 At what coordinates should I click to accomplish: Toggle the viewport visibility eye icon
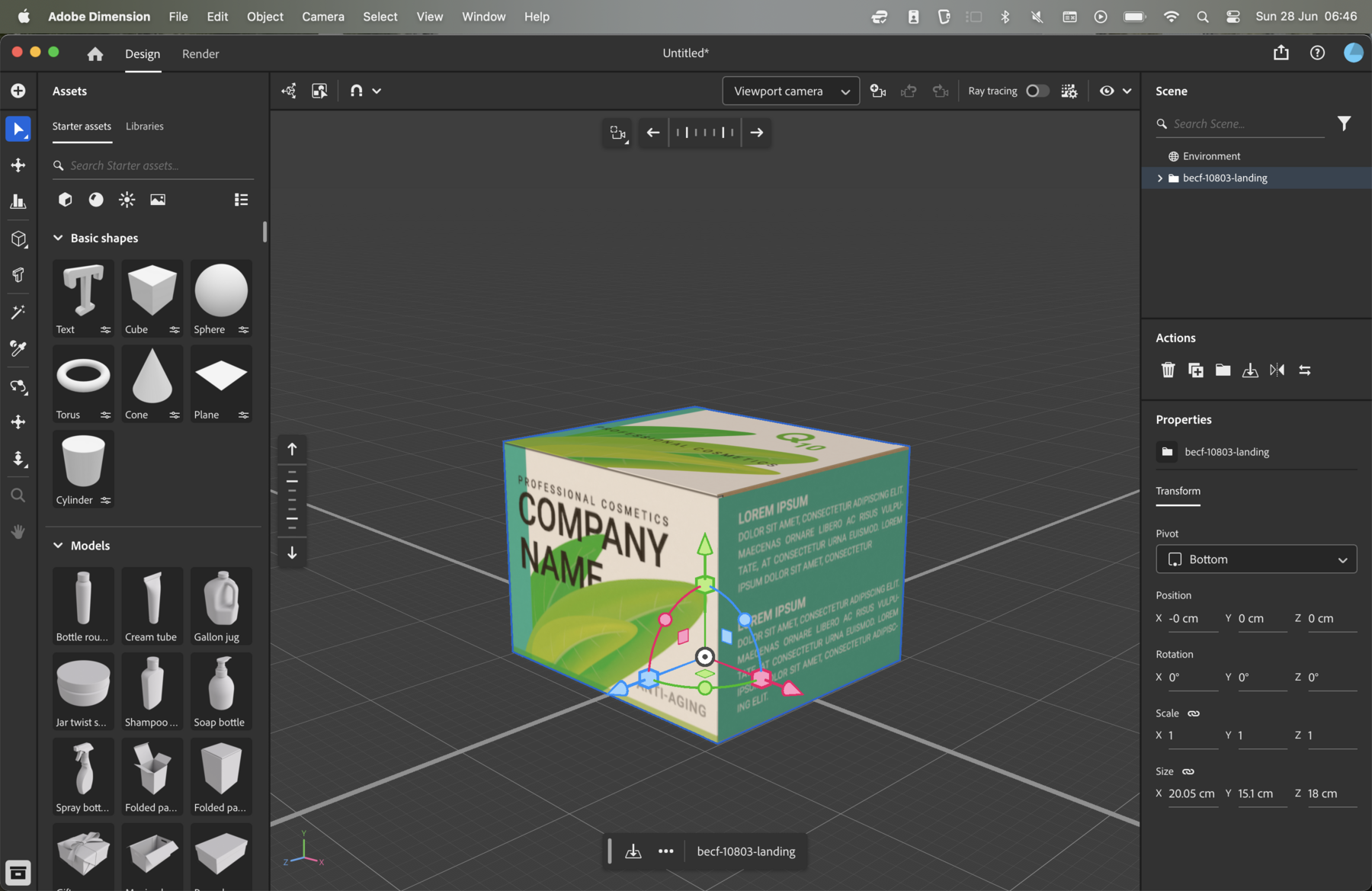tap(1107, 91)
